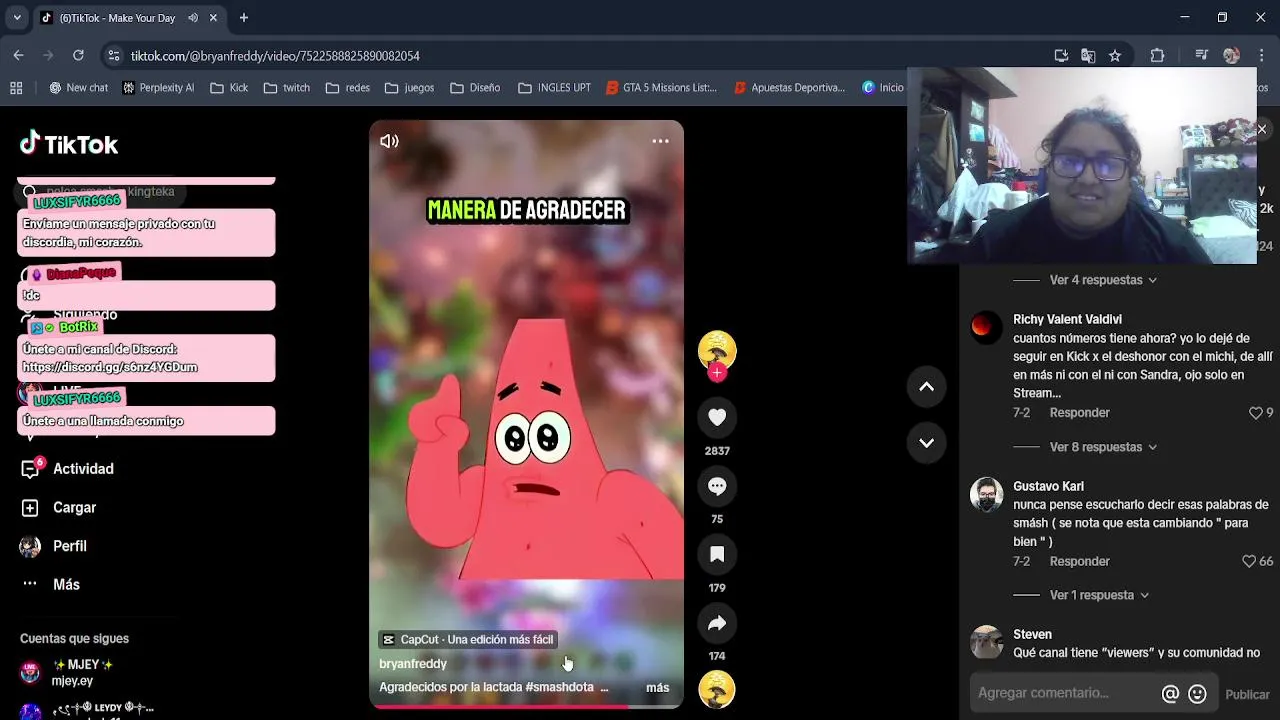Open Richy Valent Valdivi's profile name
Image resolution: width=1280 pixels, height=720 pixels.
point(1067,320)
